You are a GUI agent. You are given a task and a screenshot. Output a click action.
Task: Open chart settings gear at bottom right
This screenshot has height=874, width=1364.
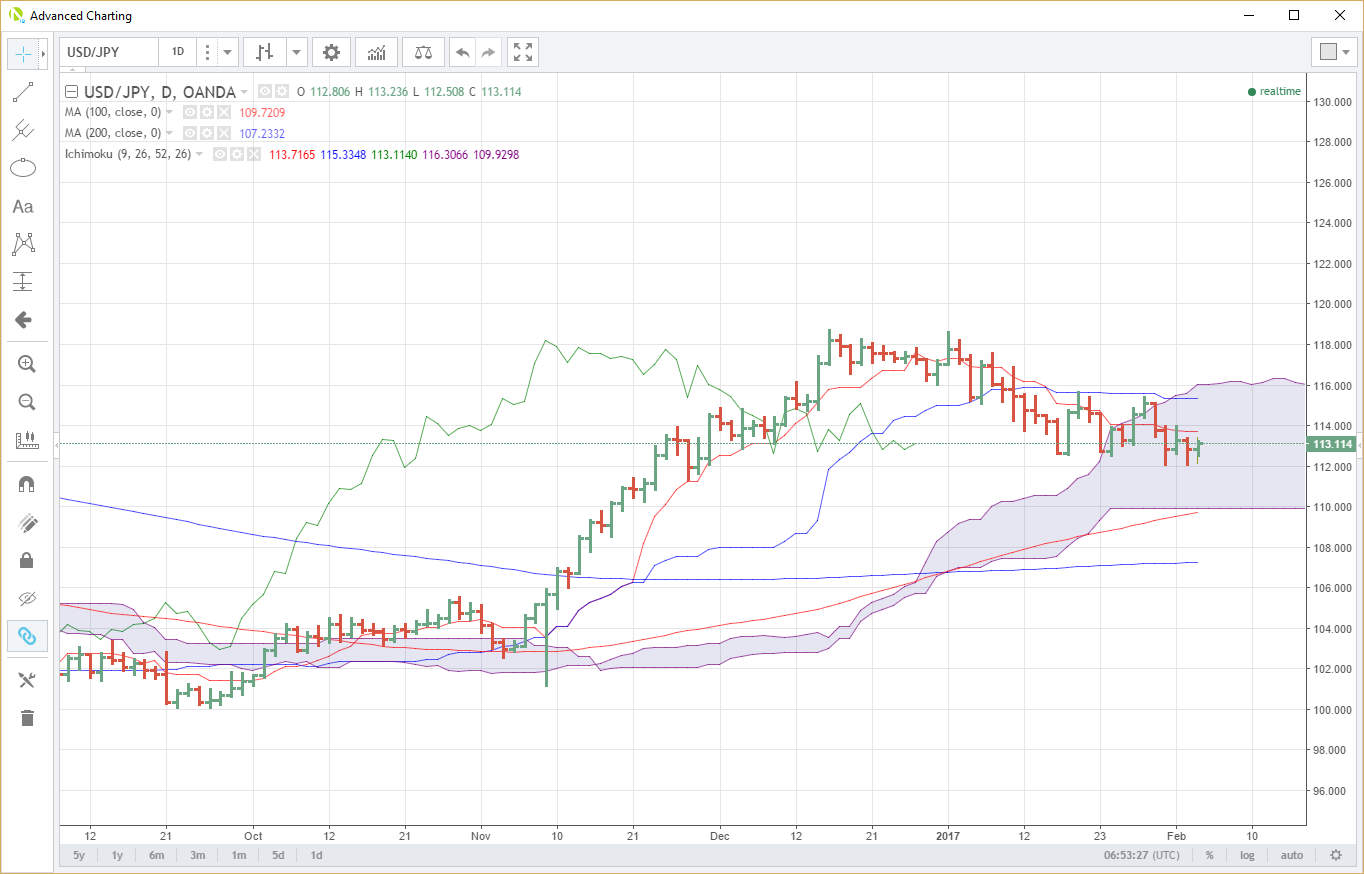click(x=1336, y=855)
